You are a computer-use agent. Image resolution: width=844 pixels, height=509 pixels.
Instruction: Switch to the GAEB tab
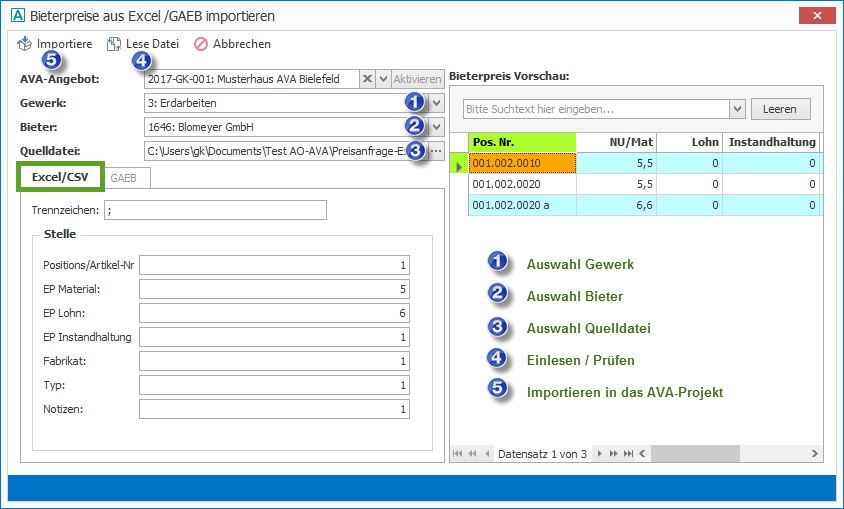pos(124,178)
